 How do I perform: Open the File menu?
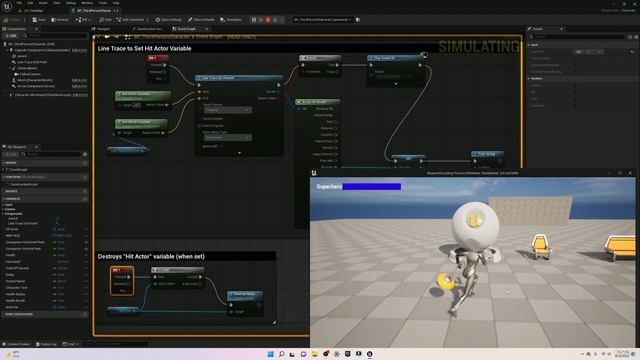(19, 3)
